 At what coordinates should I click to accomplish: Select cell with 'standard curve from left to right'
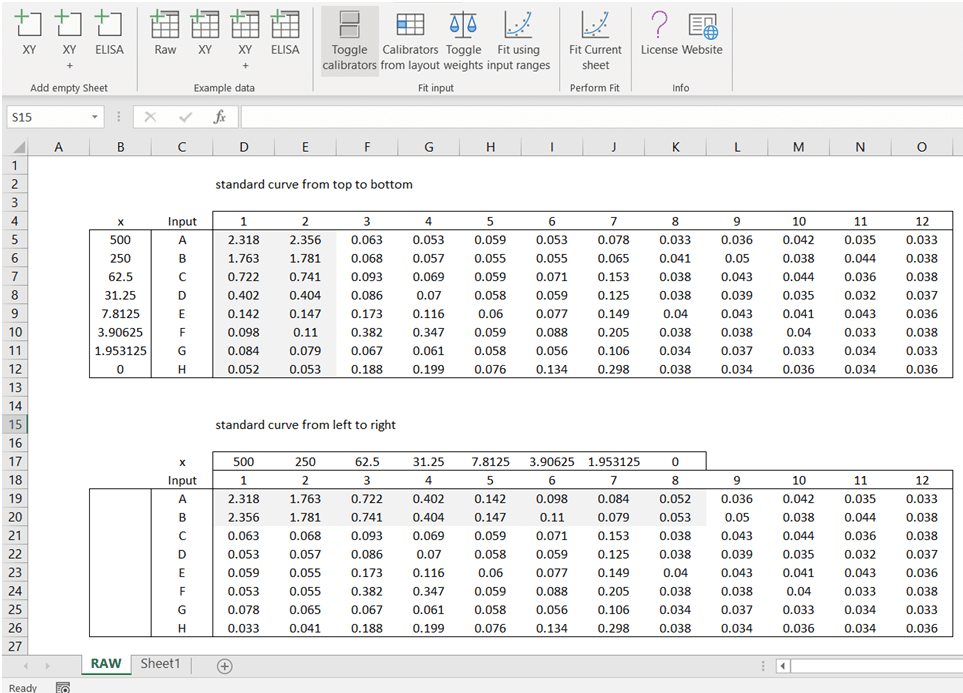point(305,425)
